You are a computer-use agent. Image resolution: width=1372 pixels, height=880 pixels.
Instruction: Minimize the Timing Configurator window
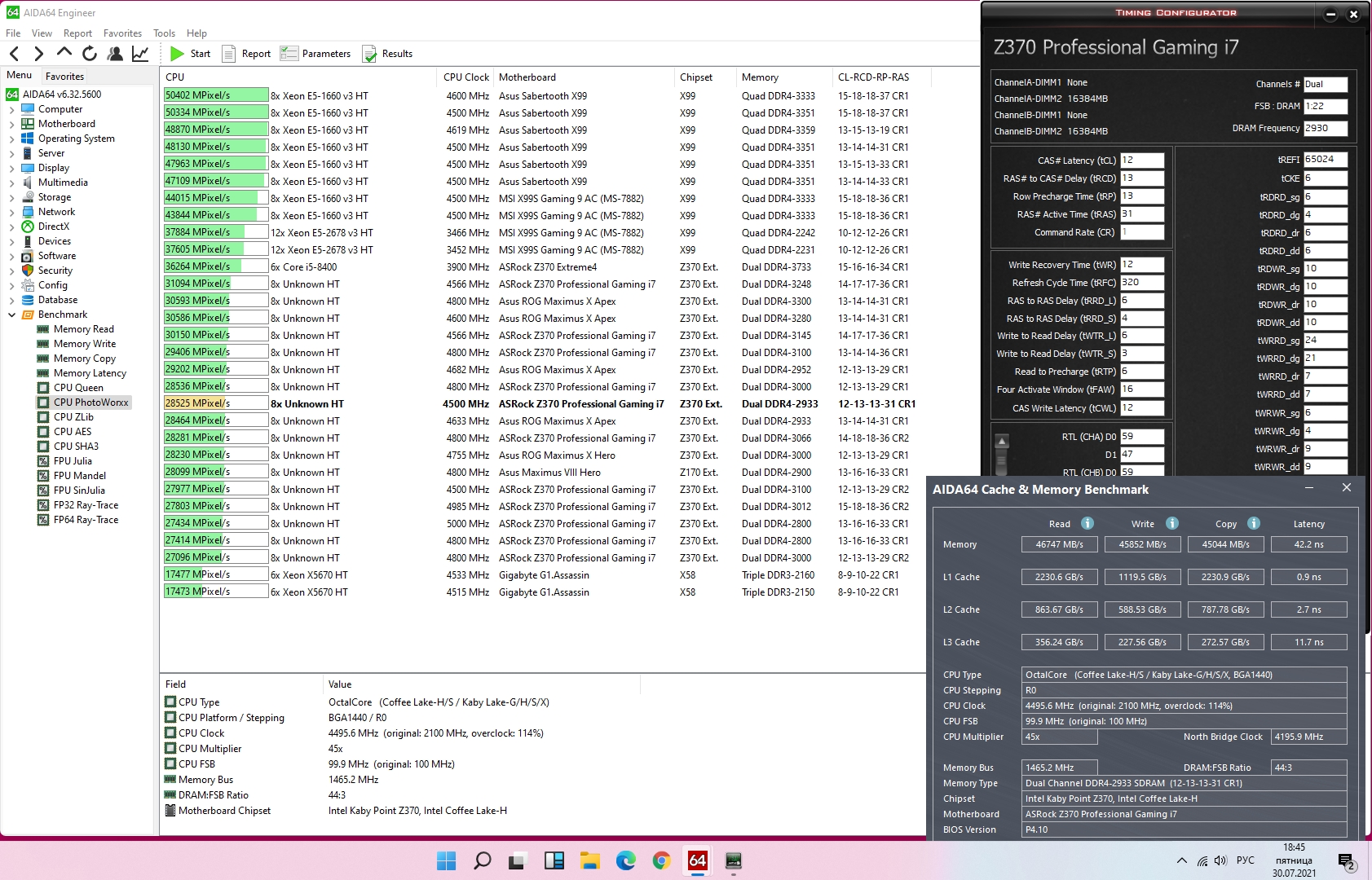pos(1330,14)
